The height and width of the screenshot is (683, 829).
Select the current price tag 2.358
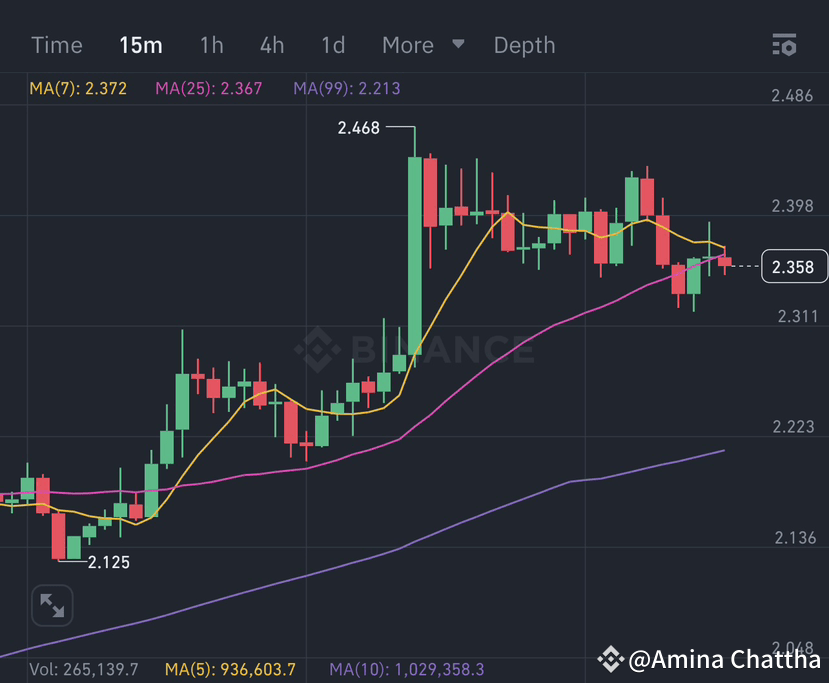point(794,267)
